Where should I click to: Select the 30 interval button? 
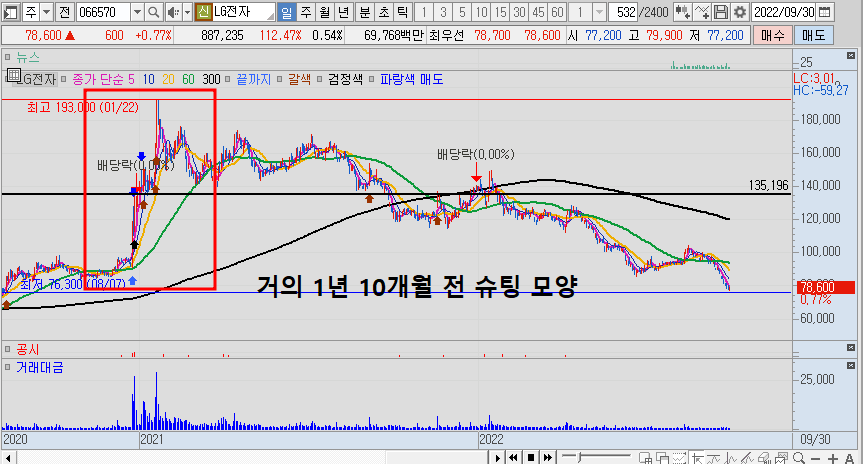pos(519,12)
